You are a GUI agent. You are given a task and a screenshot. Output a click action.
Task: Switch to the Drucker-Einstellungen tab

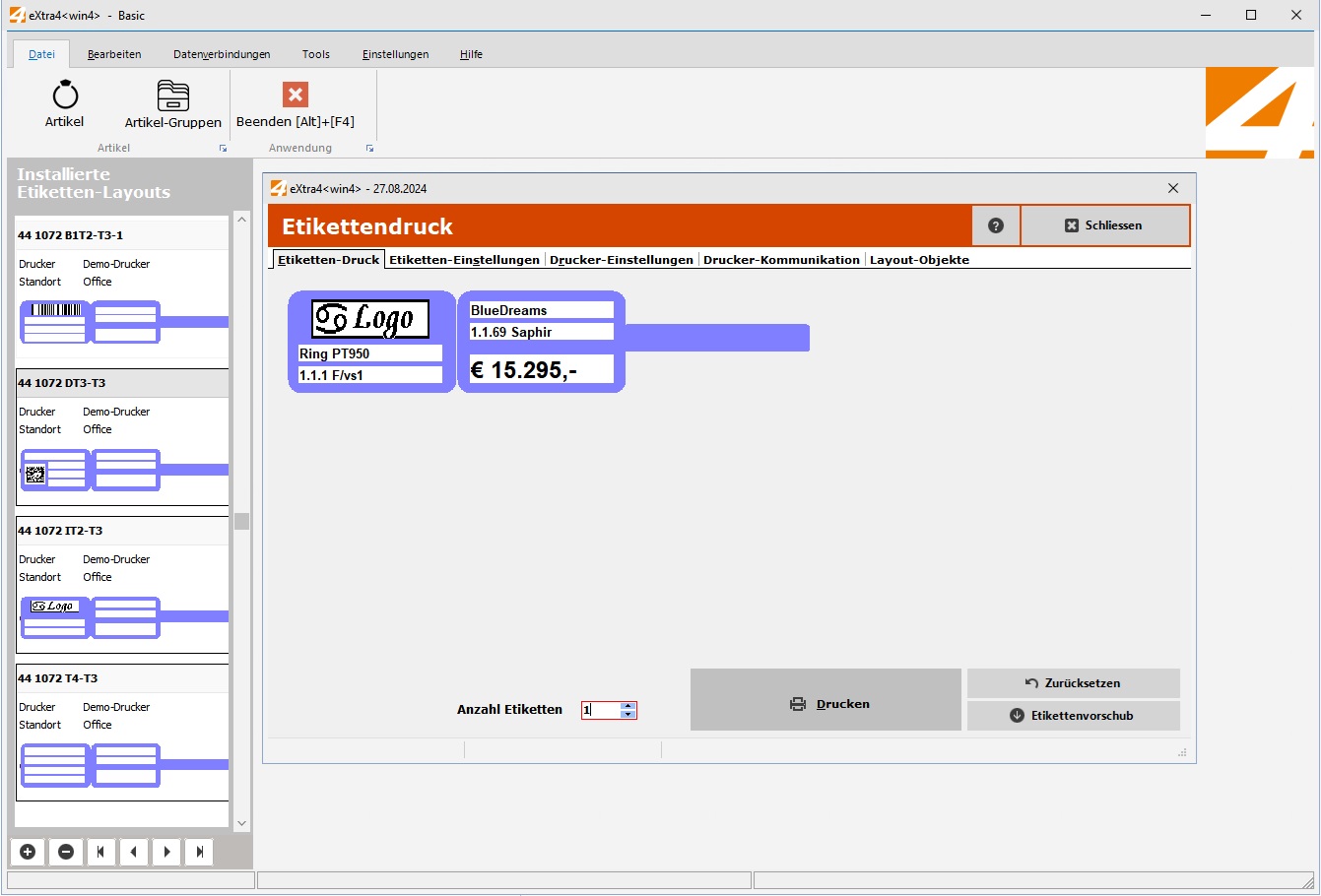pos(622,260)
